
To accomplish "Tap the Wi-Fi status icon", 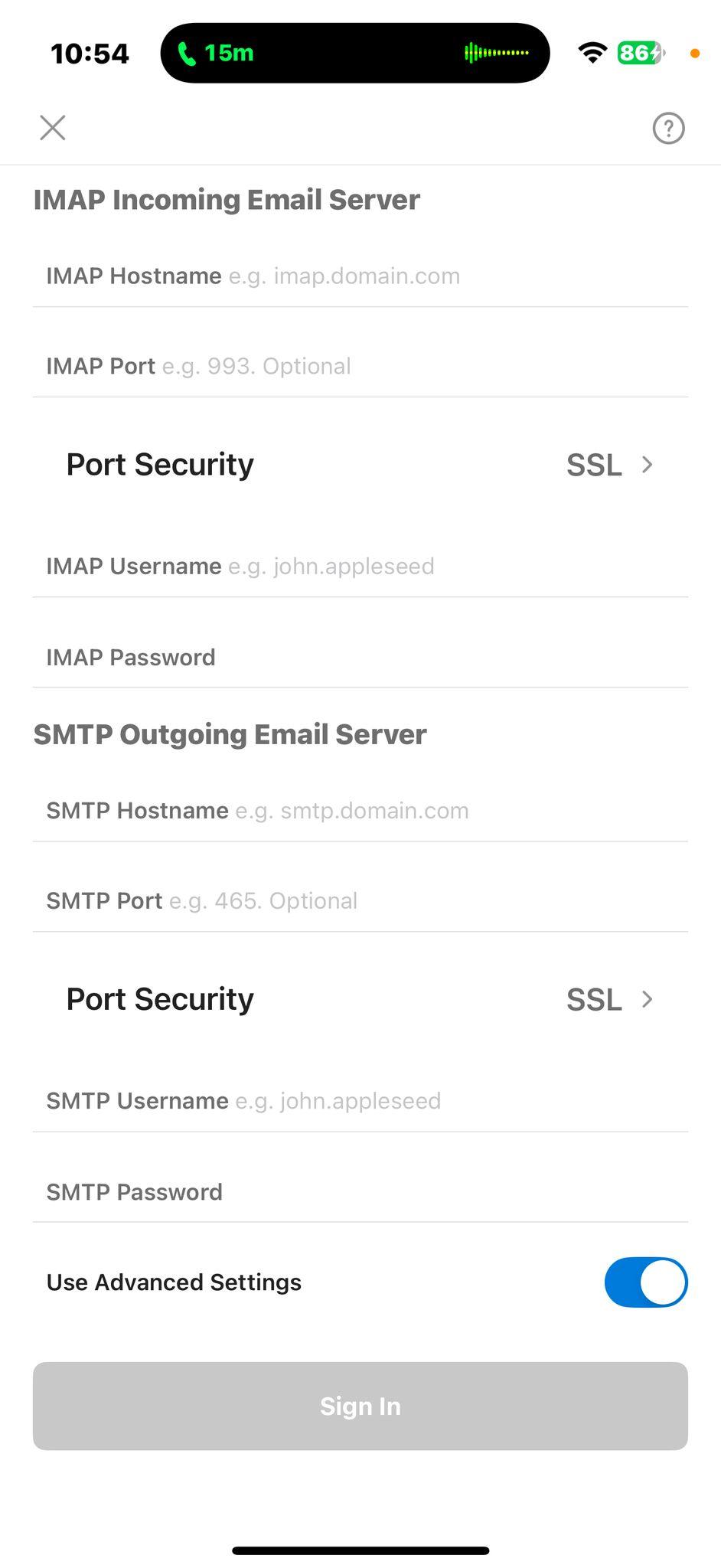I will pos(592,53).
